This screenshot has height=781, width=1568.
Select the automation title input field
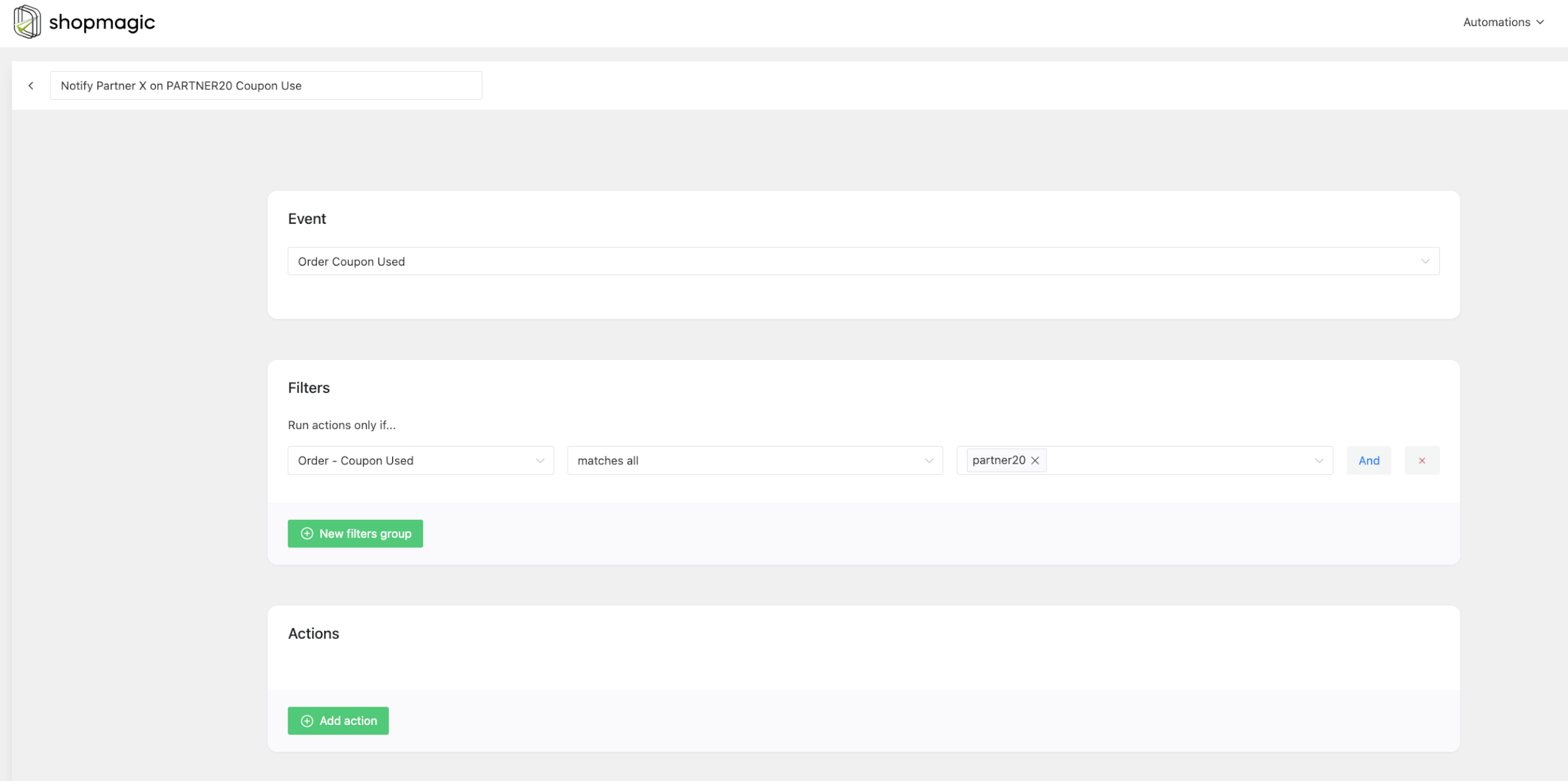[x=265, y=85]
